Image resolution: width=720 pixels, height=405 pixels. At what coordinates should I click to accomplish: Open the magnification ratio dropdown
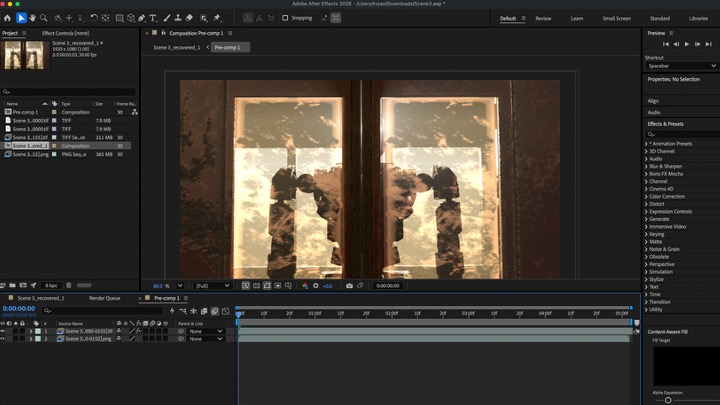(180, 286)
